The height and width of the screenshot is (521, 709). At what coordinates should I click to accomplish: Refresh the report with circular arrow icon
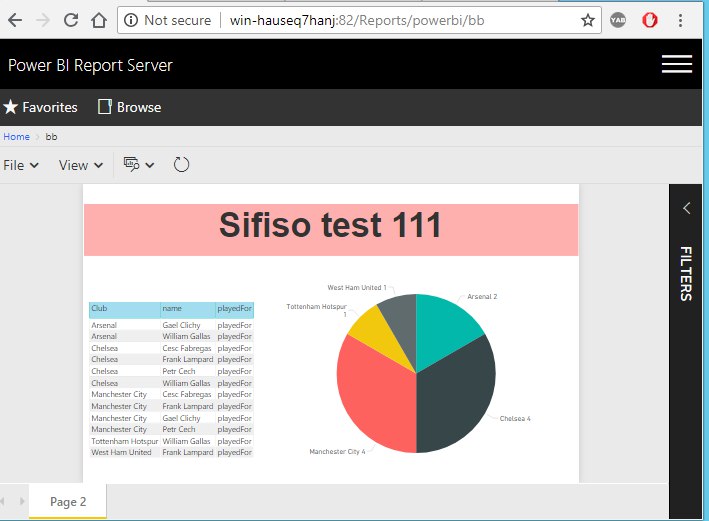click(x=181, y=165)
